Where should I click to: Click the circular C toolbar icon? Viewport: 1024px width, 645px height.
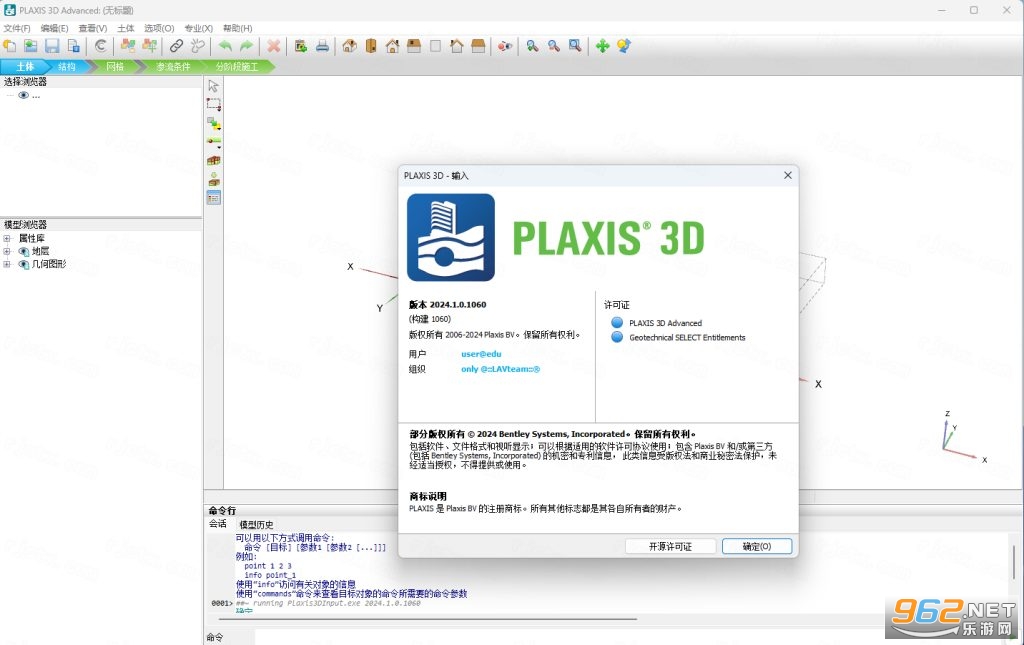pos(101,46)
